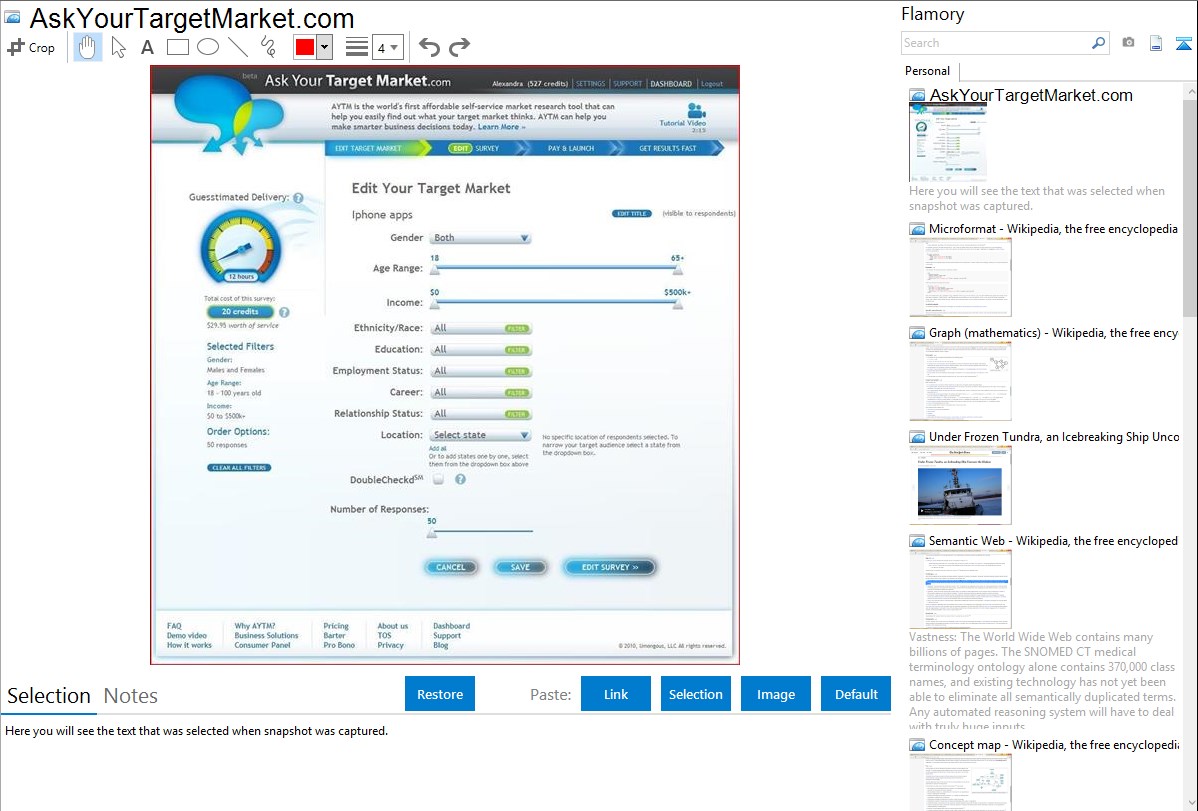Open the Semantic Web snapshot thumbnail
Screen dimensions: 1198x811
[x=960, y=589]
